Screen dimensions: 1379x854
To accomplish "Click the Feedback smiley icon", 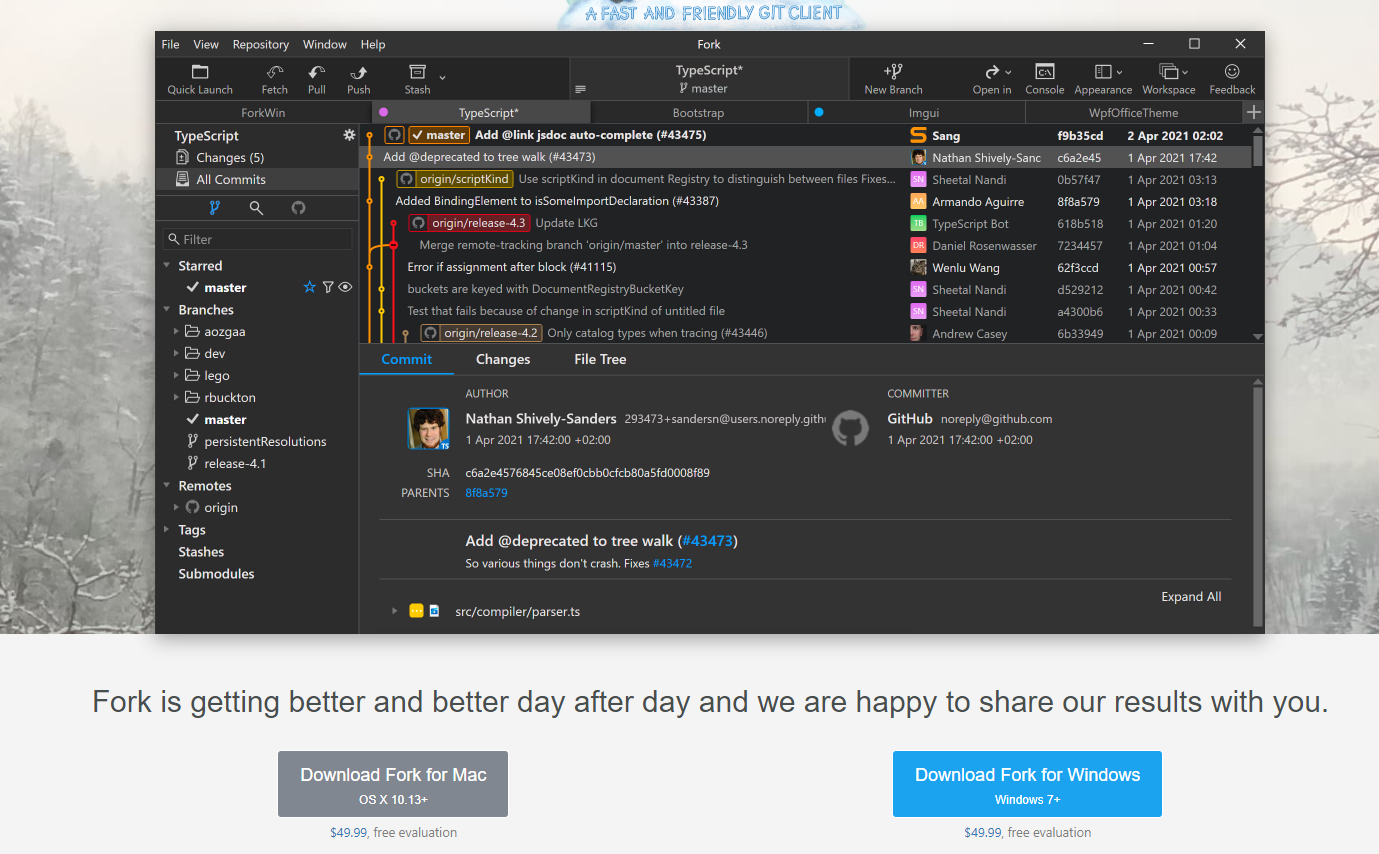I will [x=1232, y=72].
